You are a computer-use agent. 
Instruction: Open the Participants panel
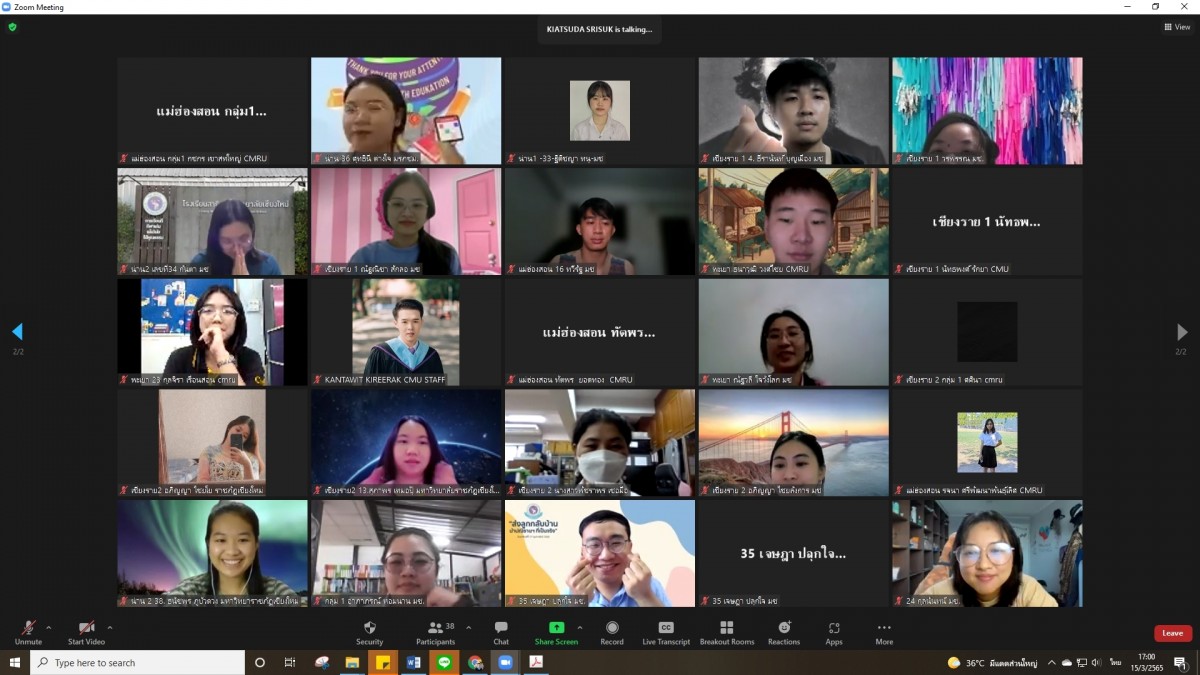(435, 632)
